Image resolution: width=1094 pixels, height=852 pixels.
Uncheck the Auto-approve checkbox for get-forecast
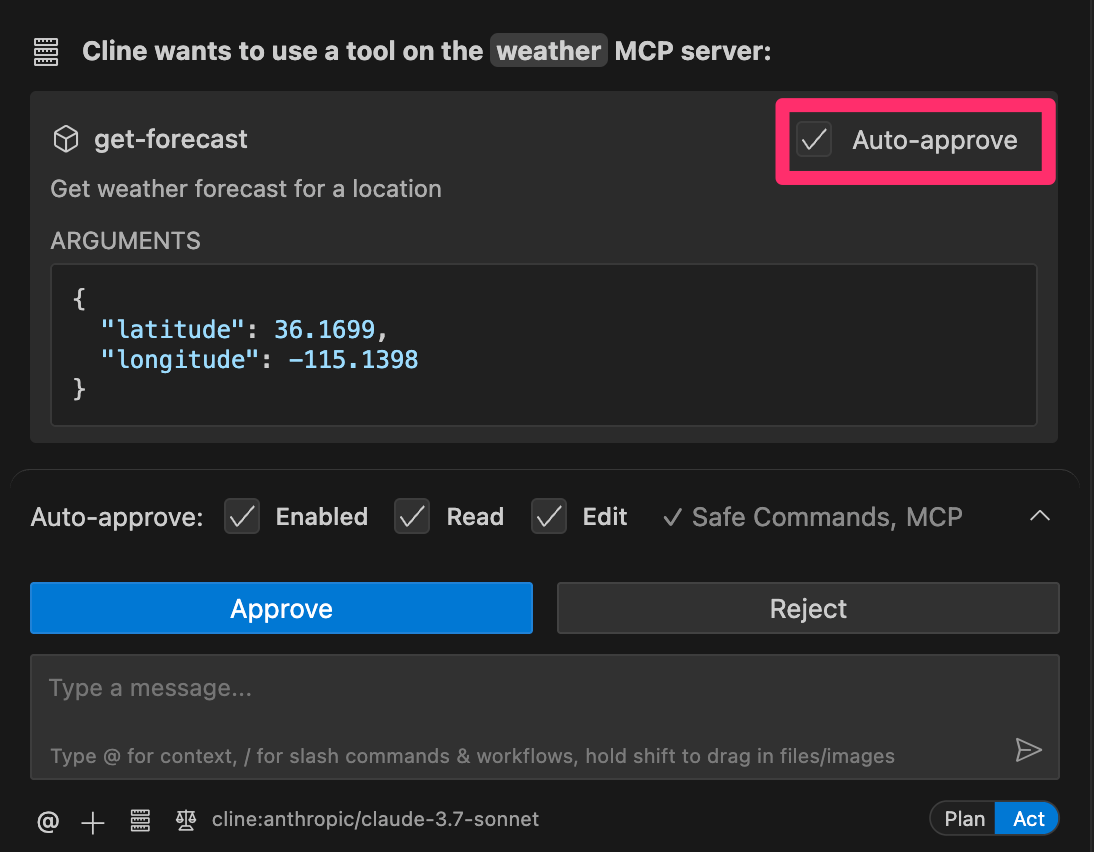pos(814,140)
